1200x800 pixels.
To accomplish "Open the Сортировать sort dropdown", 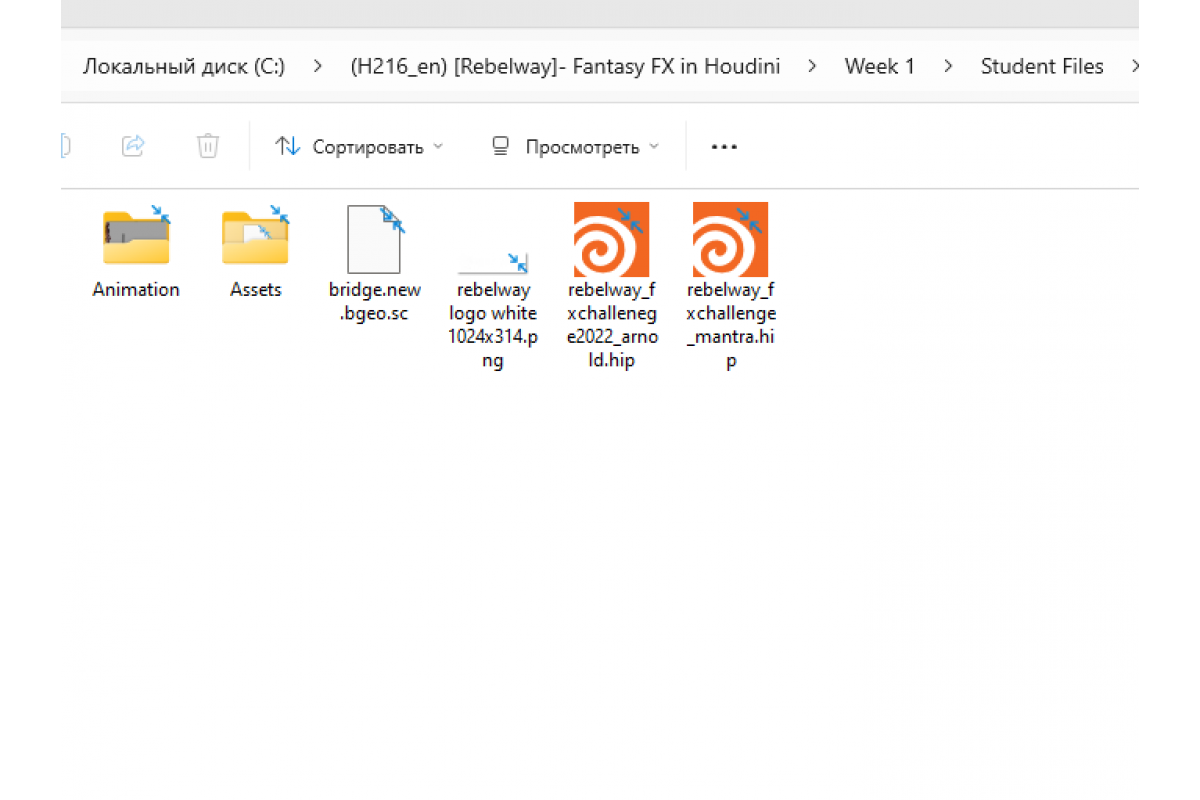I will pyautogui.click(x=359, y=147).
